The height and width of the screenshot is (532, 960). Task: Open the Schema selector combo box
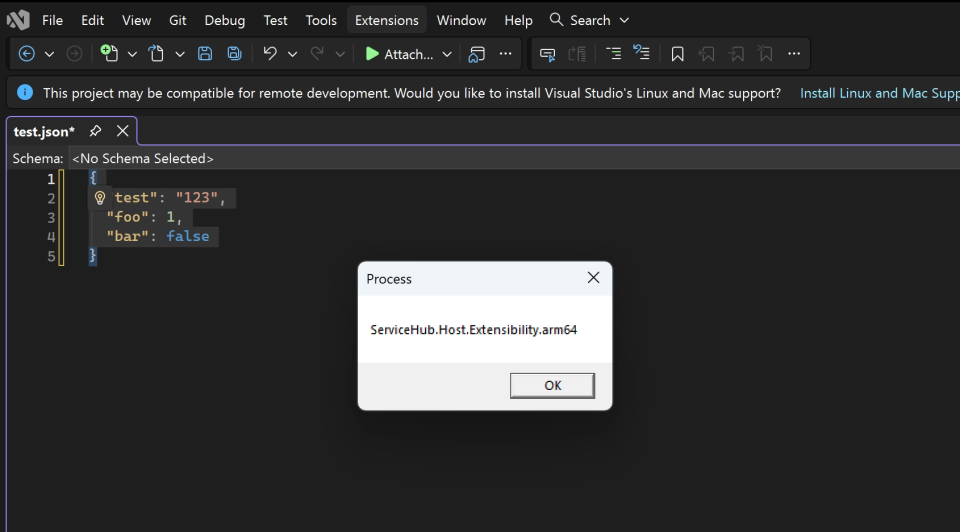click(x=513, y=159)
